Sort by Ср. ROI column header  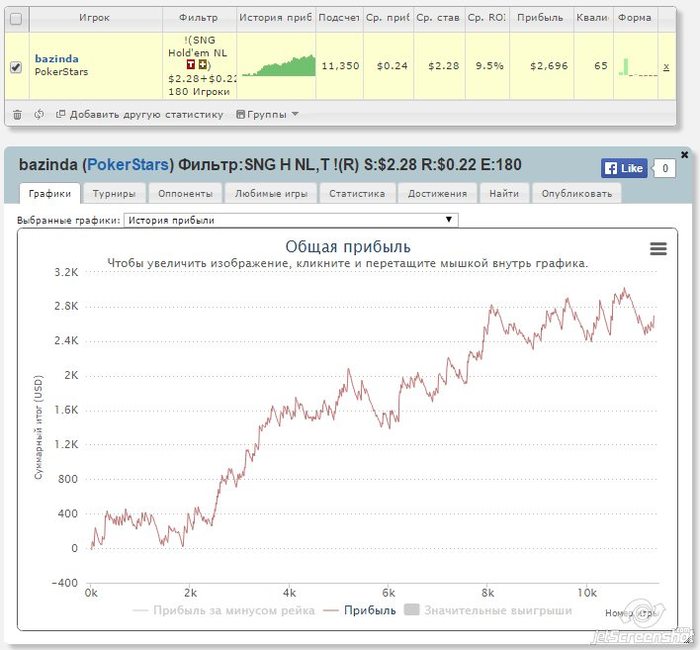[x=487, y=18]
